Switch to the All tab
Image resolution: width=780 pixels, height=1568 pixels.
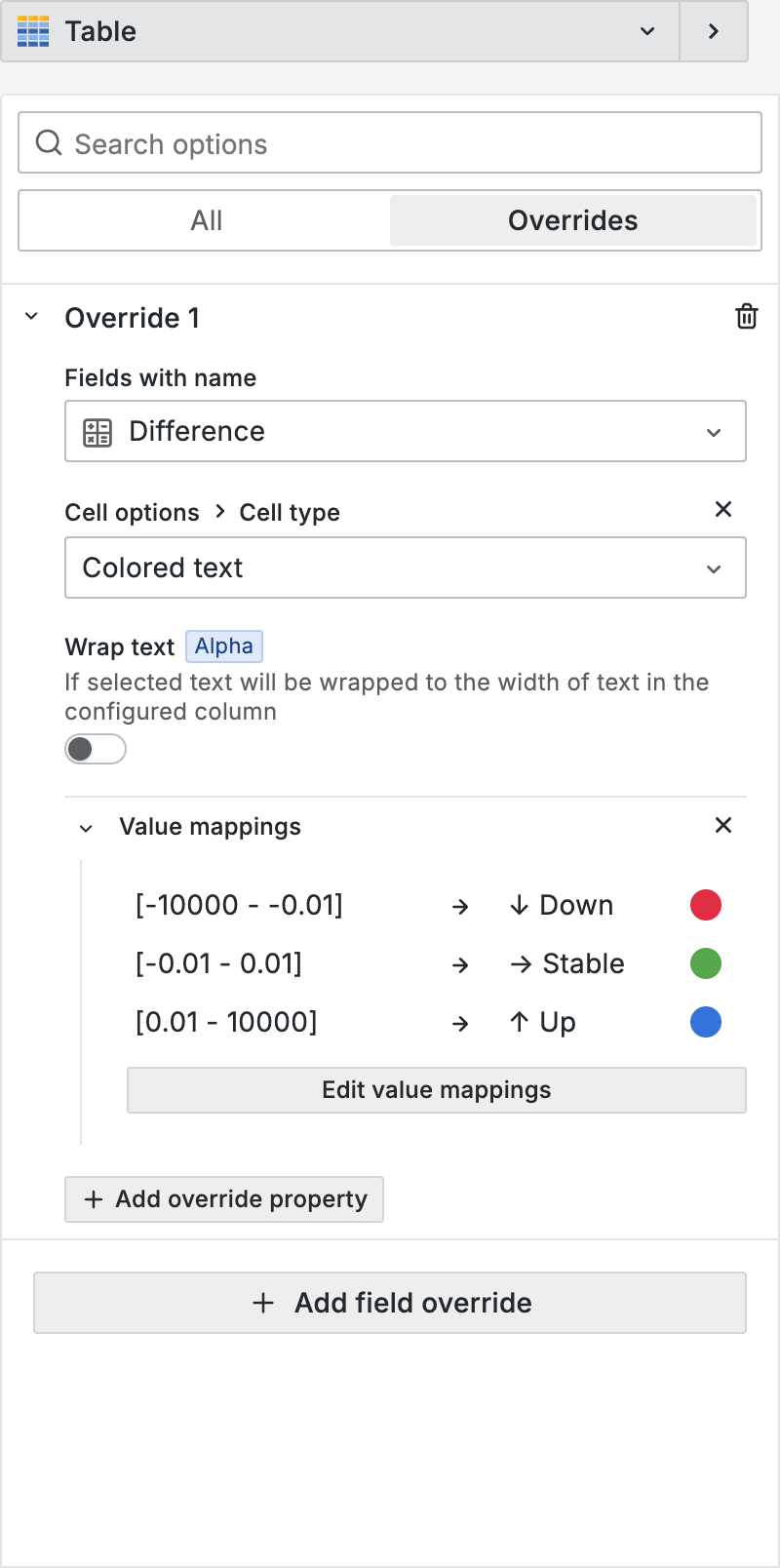tap(206, 220)
